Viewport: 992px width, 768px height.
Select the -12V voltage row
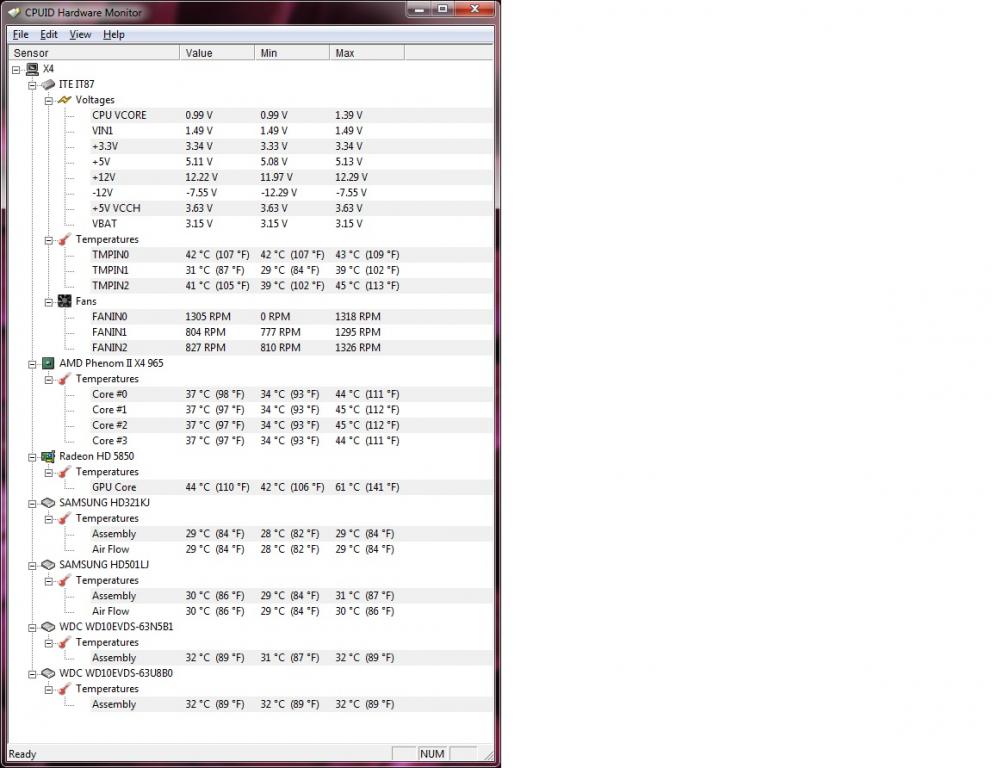click(291, 193)
